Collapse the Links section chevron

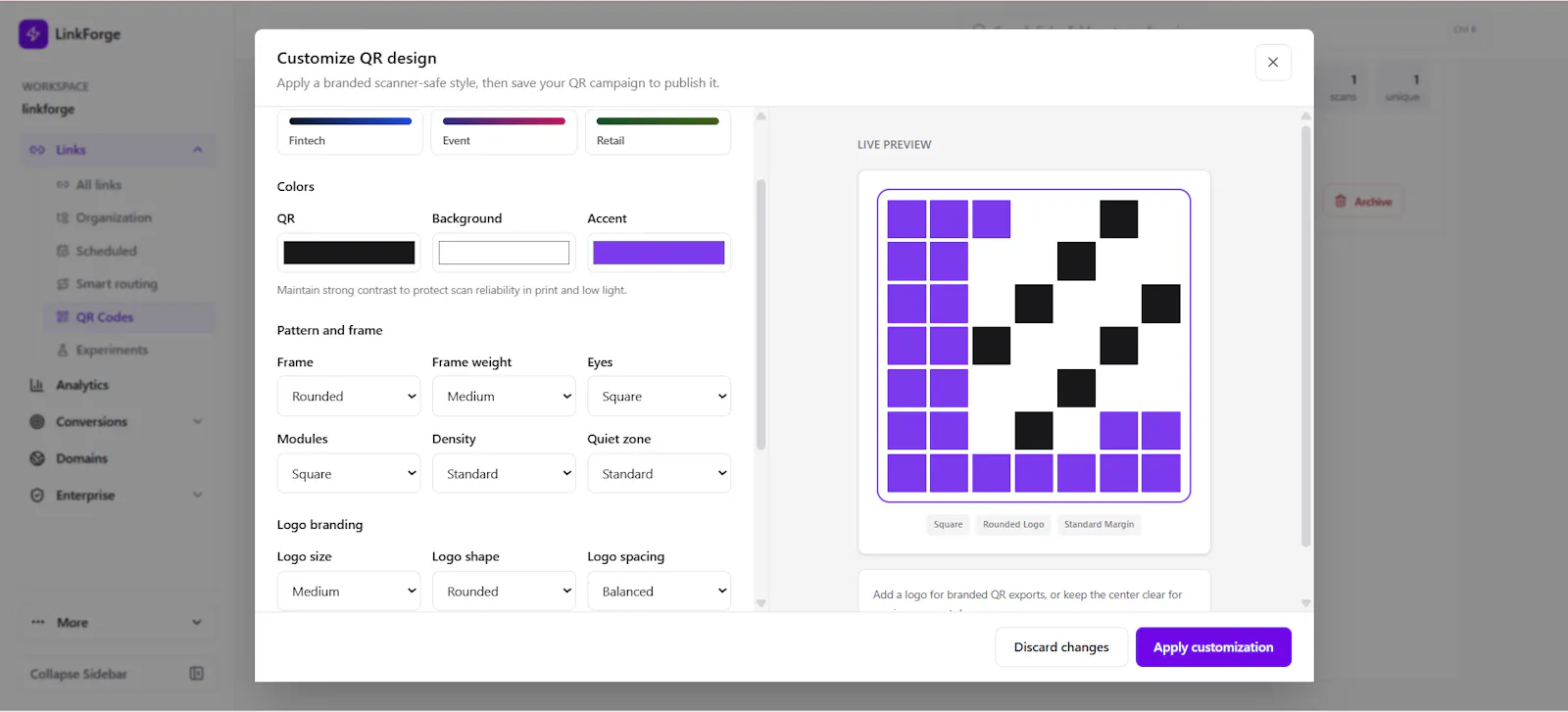tap(198, 150)
